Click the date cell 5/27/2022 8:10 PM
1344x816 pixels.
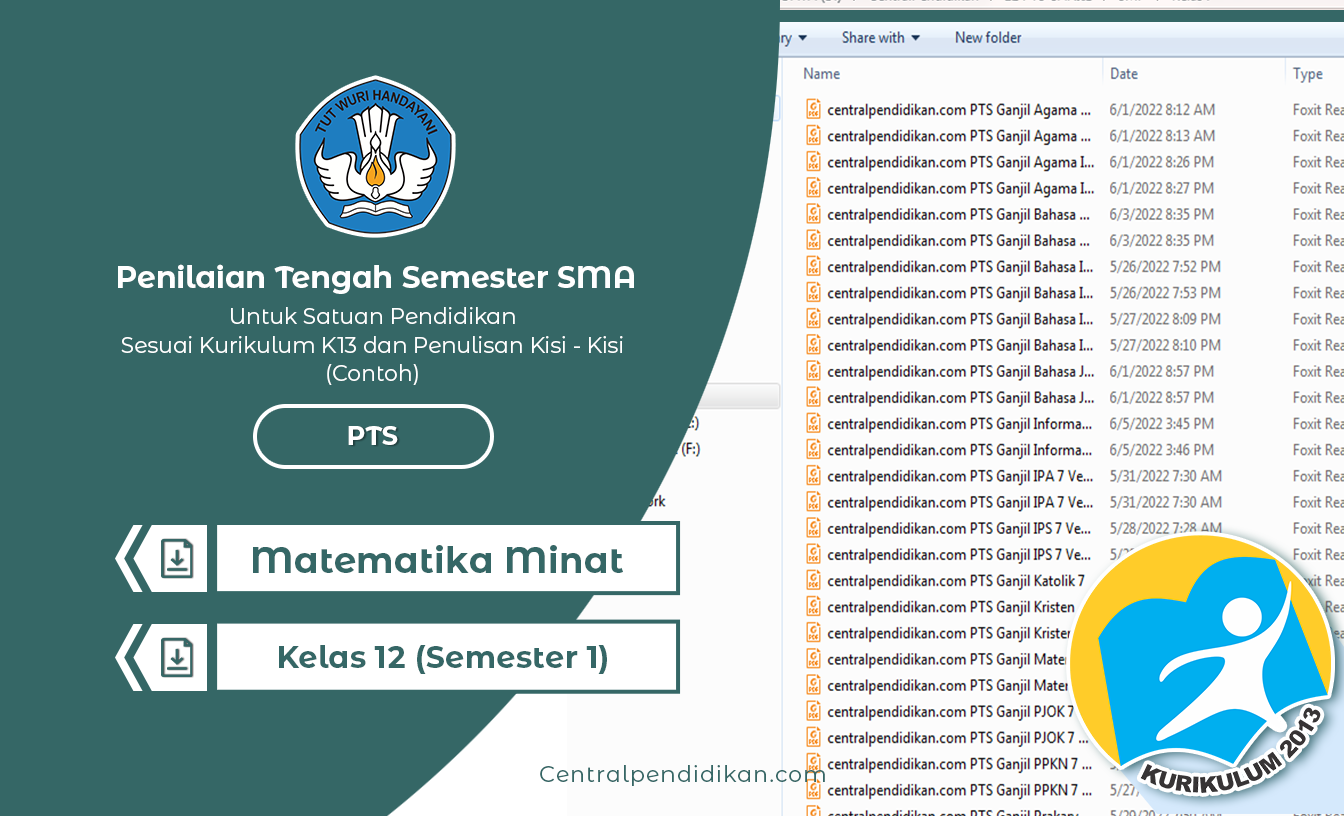coord(1165,345)
